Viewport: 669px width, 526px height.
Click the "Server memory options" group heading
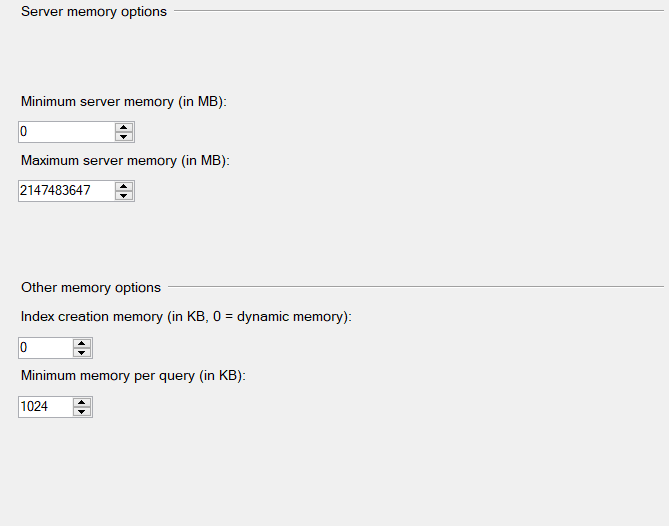pyautogui.click(x=94, y=12)
